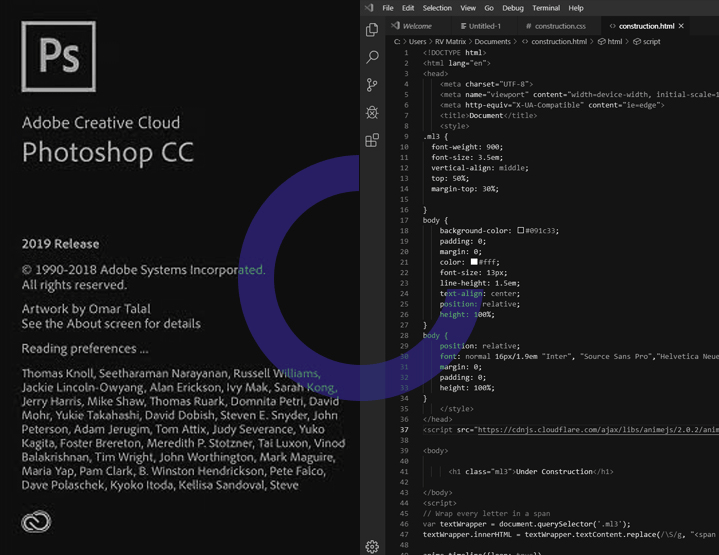
Task: Click the Creative Cloud logo on splash screen
Action: (x=36, y=522)
